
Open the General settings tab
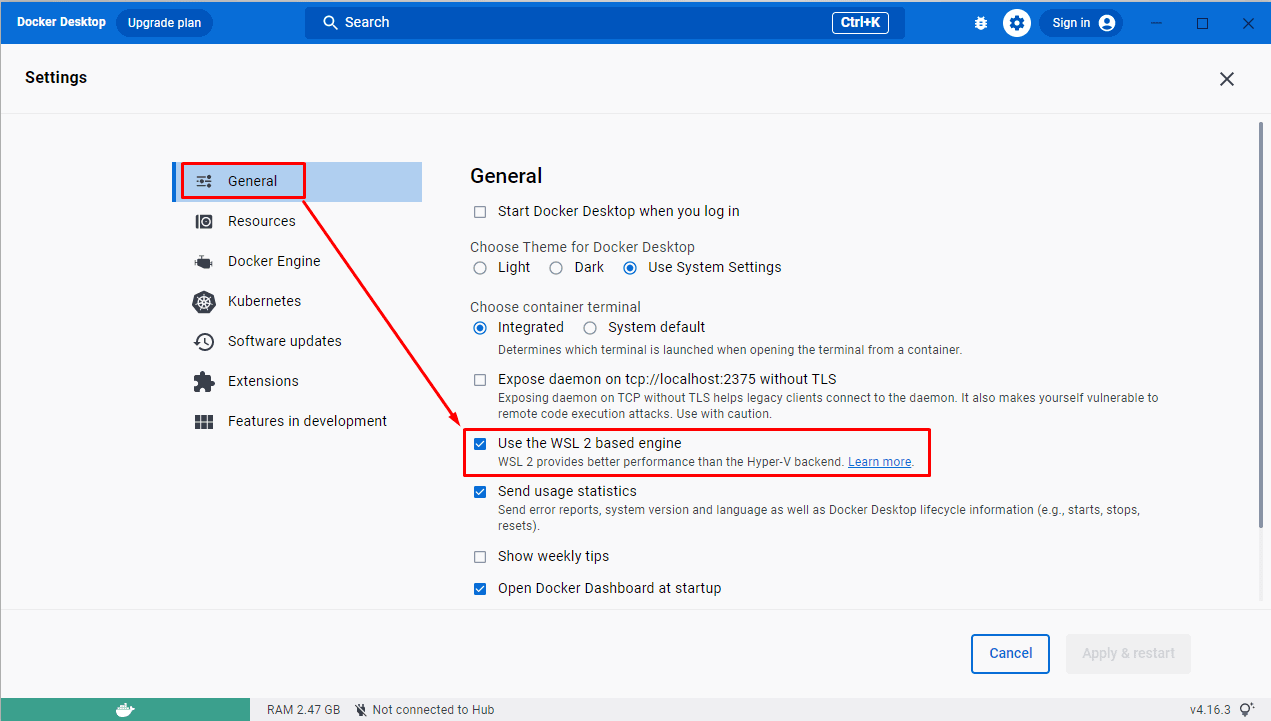point(297,181)
